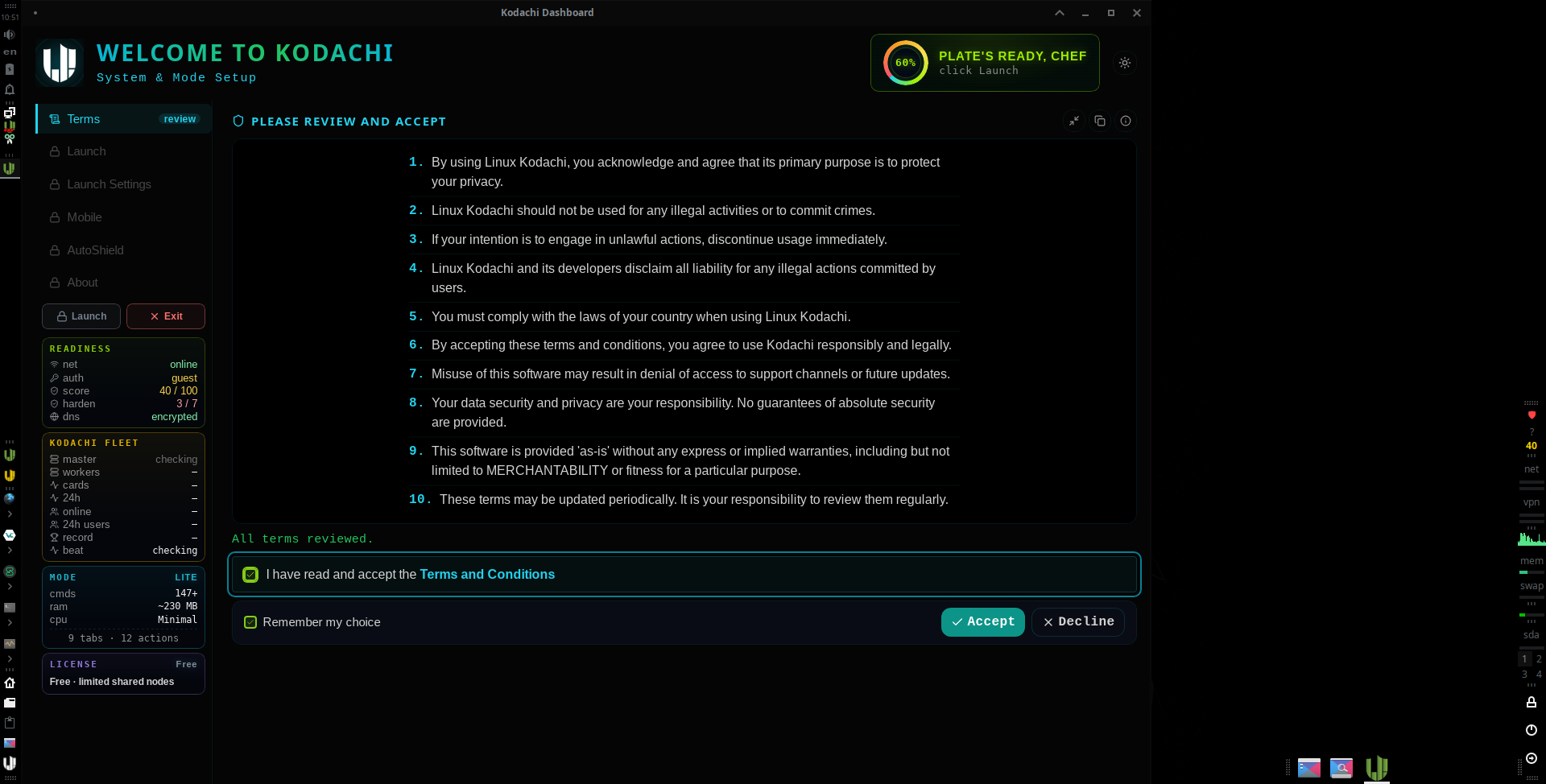Click the red Exit button
Viewport: 1546px width, 784px height.
pyautogui.click(x=166, y=316)
